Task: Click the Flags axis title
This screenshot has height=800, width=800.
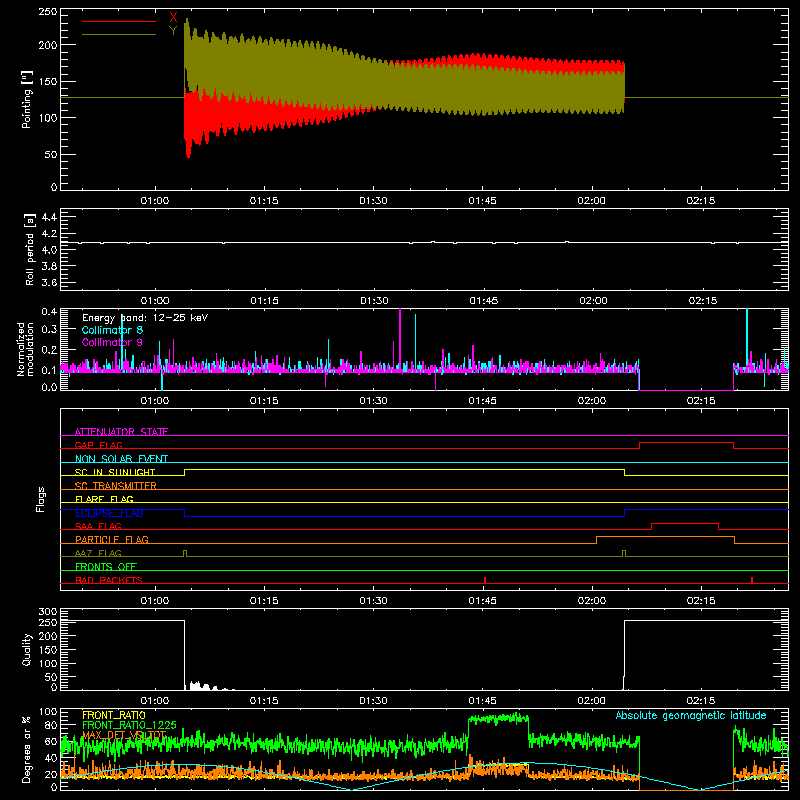Action: tap(41, 499)
